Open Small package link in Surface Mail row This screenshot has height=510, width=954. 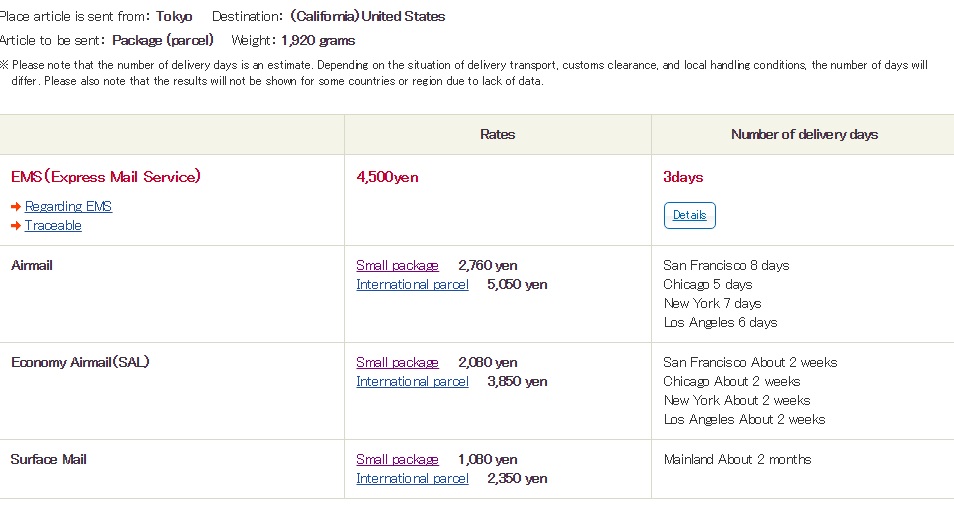pyautogui.click(x=397, y=459)
